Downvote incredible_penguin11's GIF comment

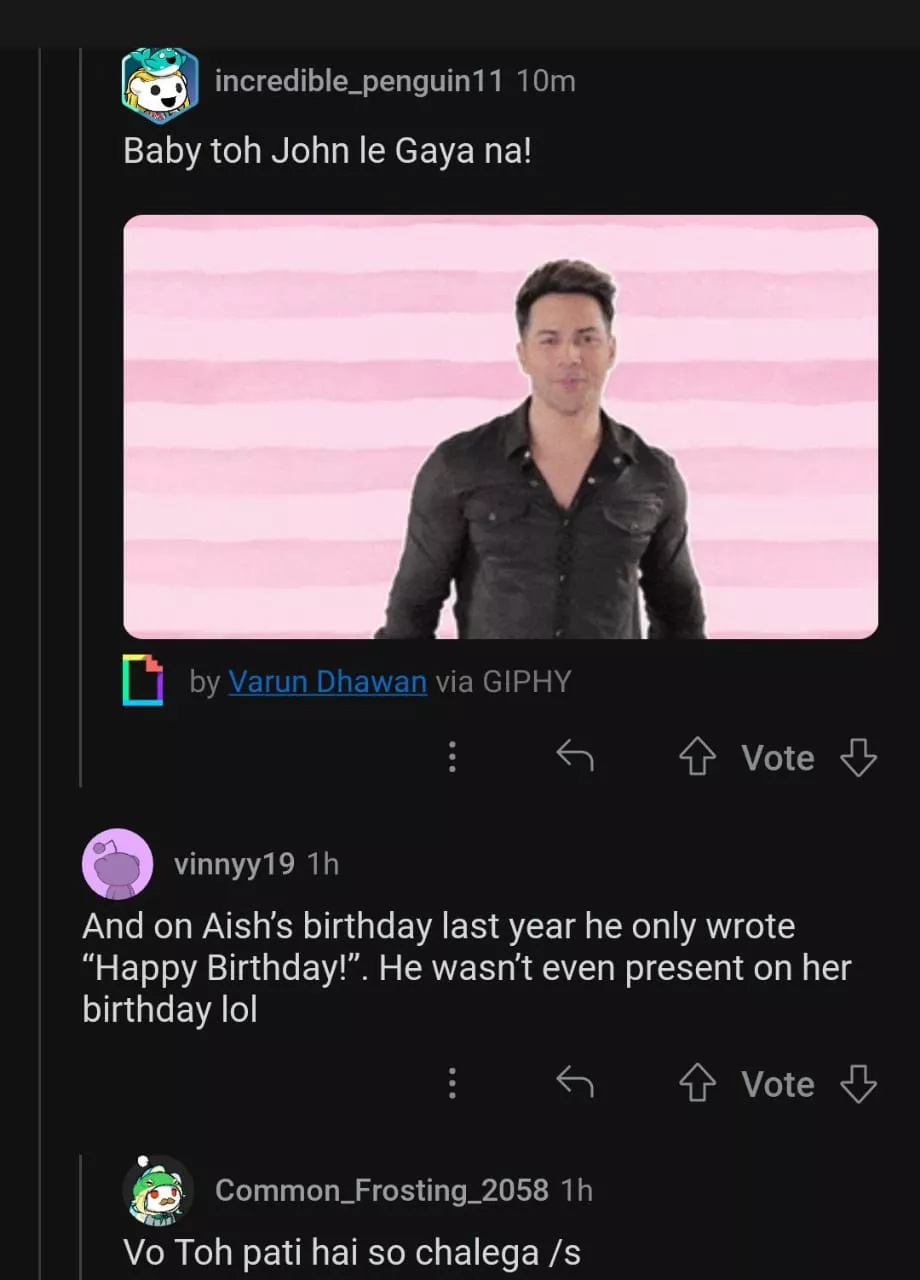pos(858,758)
